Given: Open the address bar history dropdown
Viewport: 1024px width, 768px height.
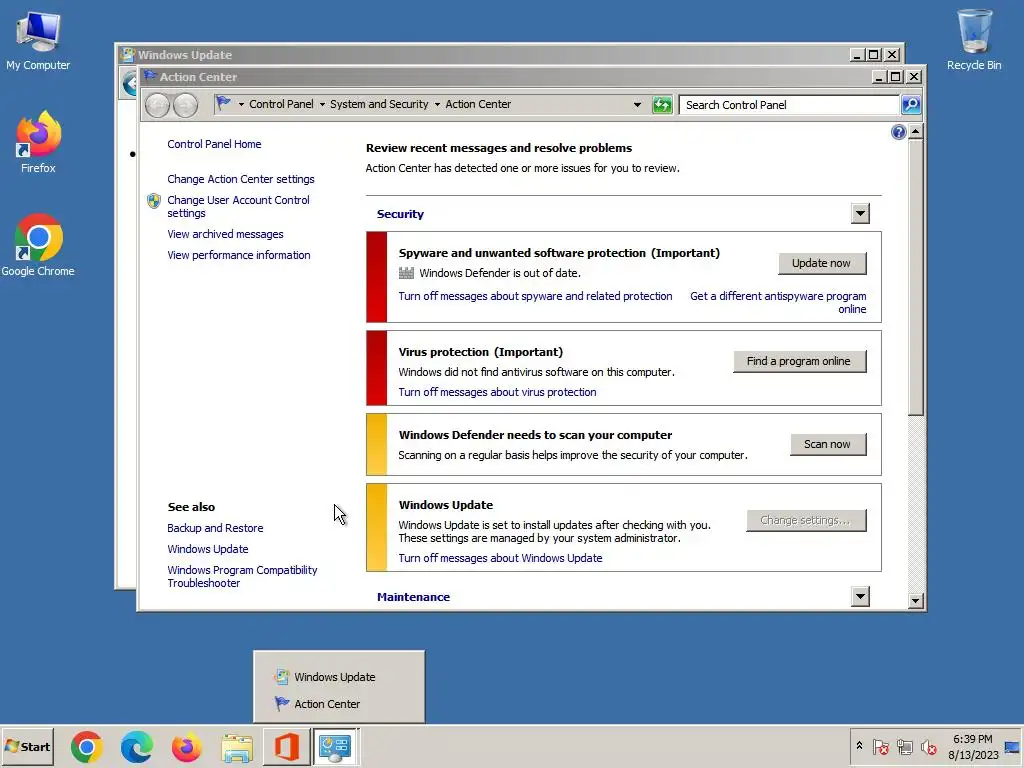Looking at the screenshot, I should pyautogui.click(x=637, y=104).
